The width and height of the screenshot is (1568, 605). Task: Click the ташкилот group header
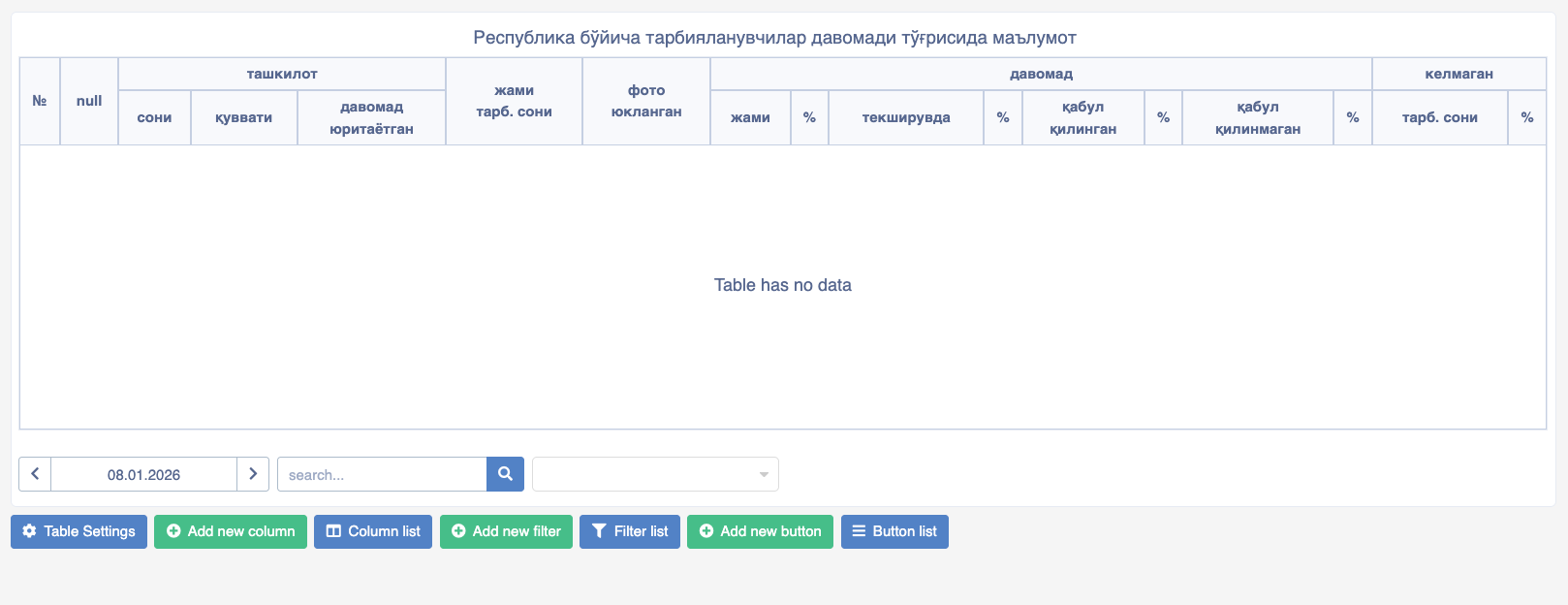coord(282,74)
